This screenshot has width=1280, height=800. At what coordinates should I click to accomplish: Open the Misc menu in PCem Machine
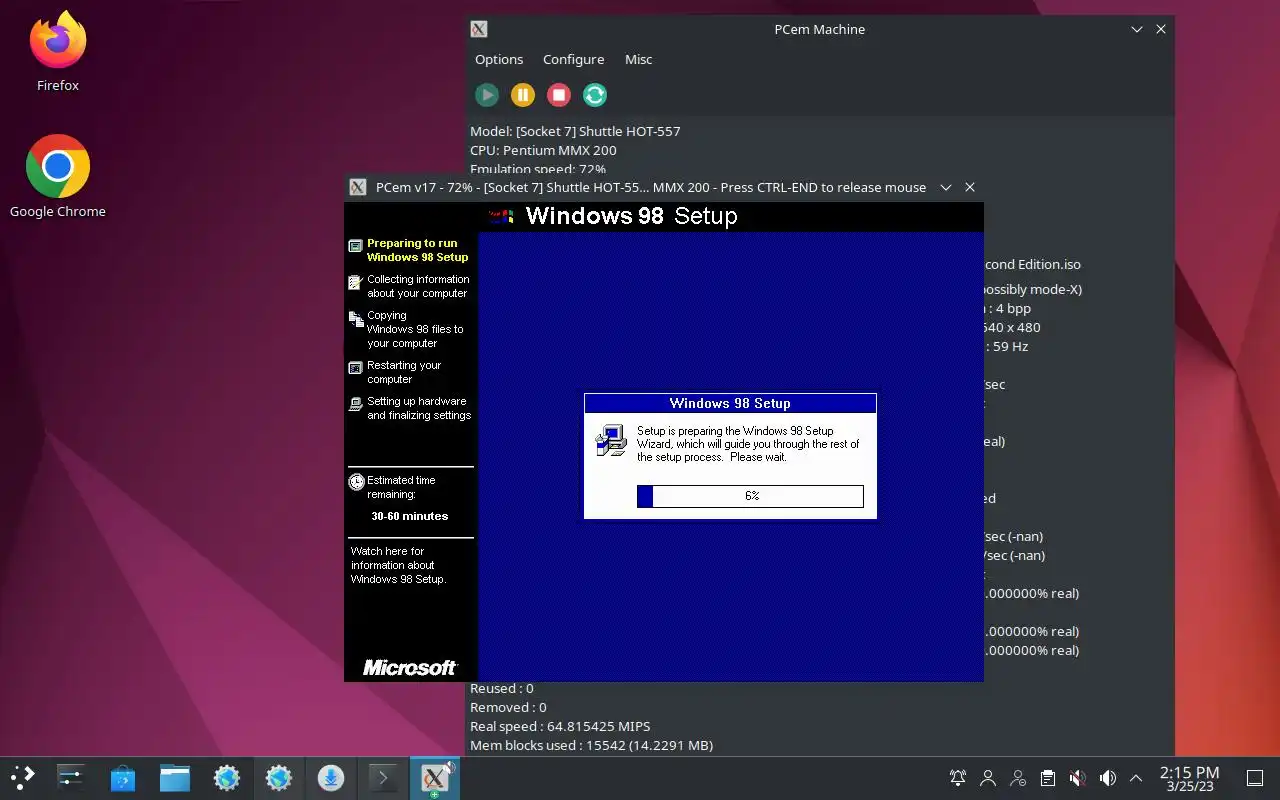point(638,59)
